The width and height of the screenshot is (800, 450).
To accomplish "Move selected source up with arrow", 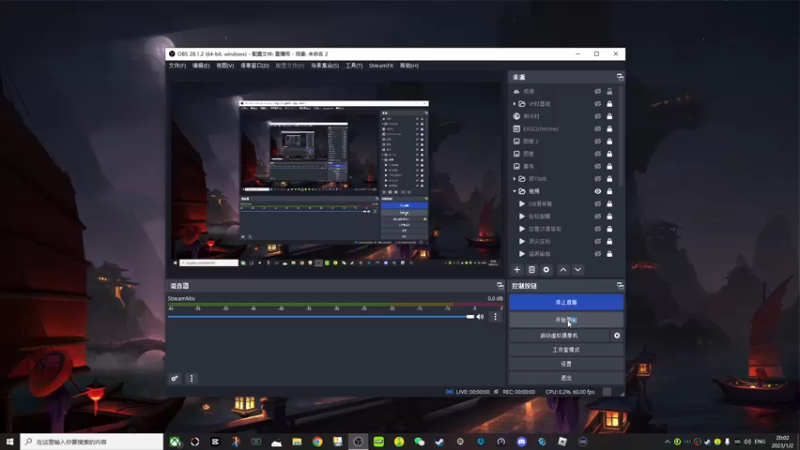I will (x=563, y=269).
